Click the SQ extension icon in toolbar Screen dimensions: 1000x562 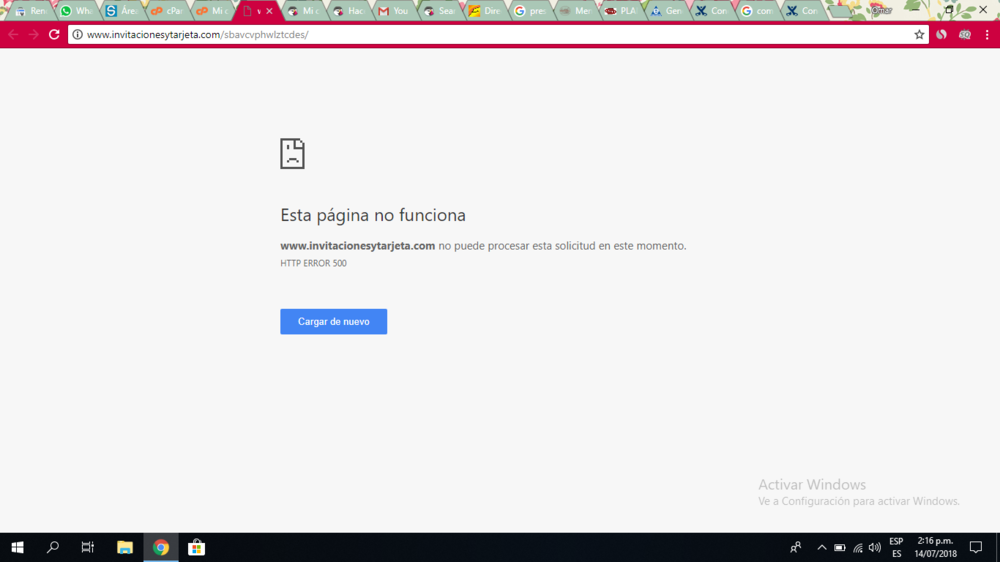[x=964, y=34]
